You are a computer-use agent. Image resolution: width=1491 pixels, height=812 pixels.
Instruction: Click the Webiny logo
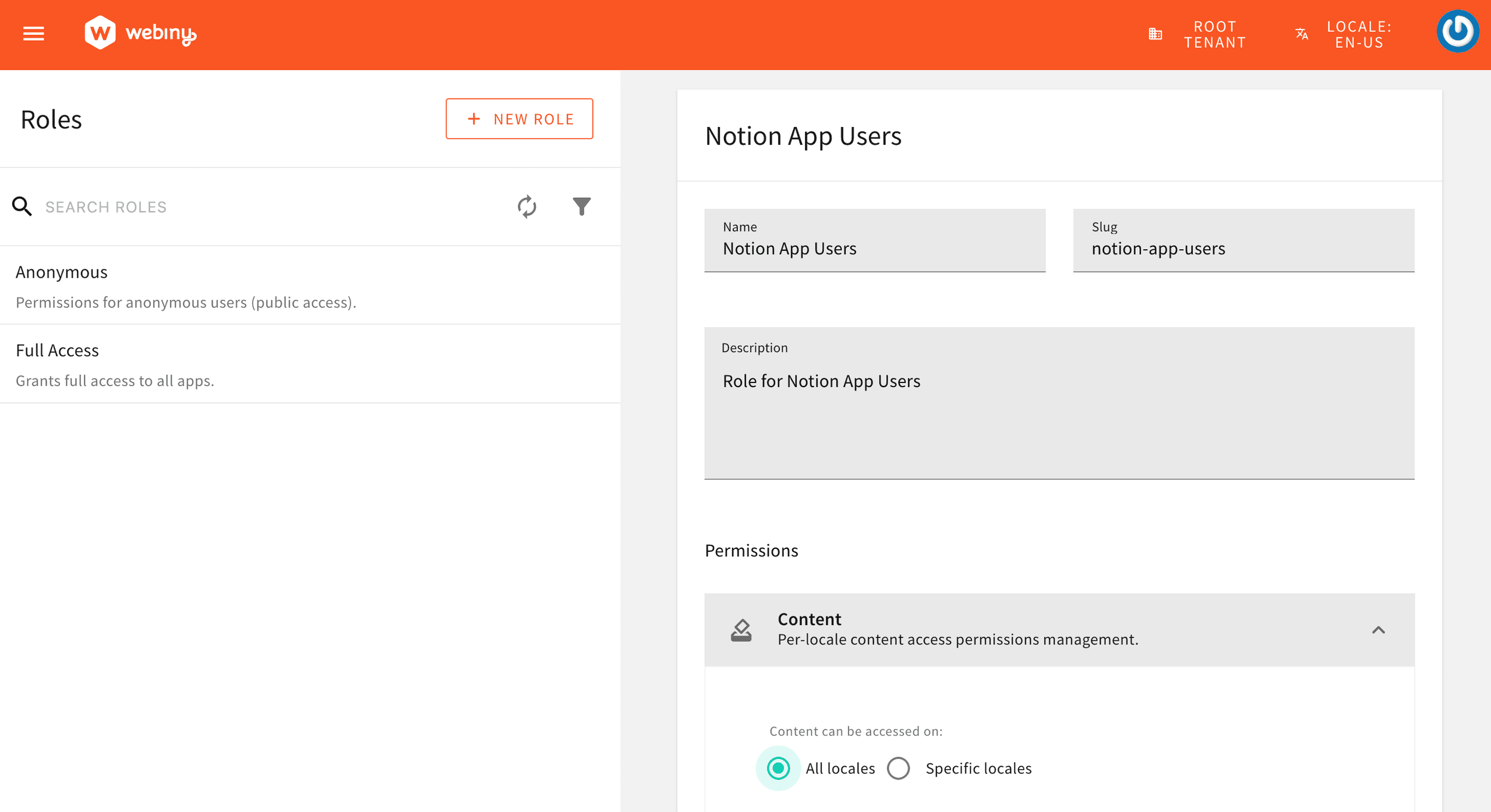pyautogui.click(x=140, y=33)
